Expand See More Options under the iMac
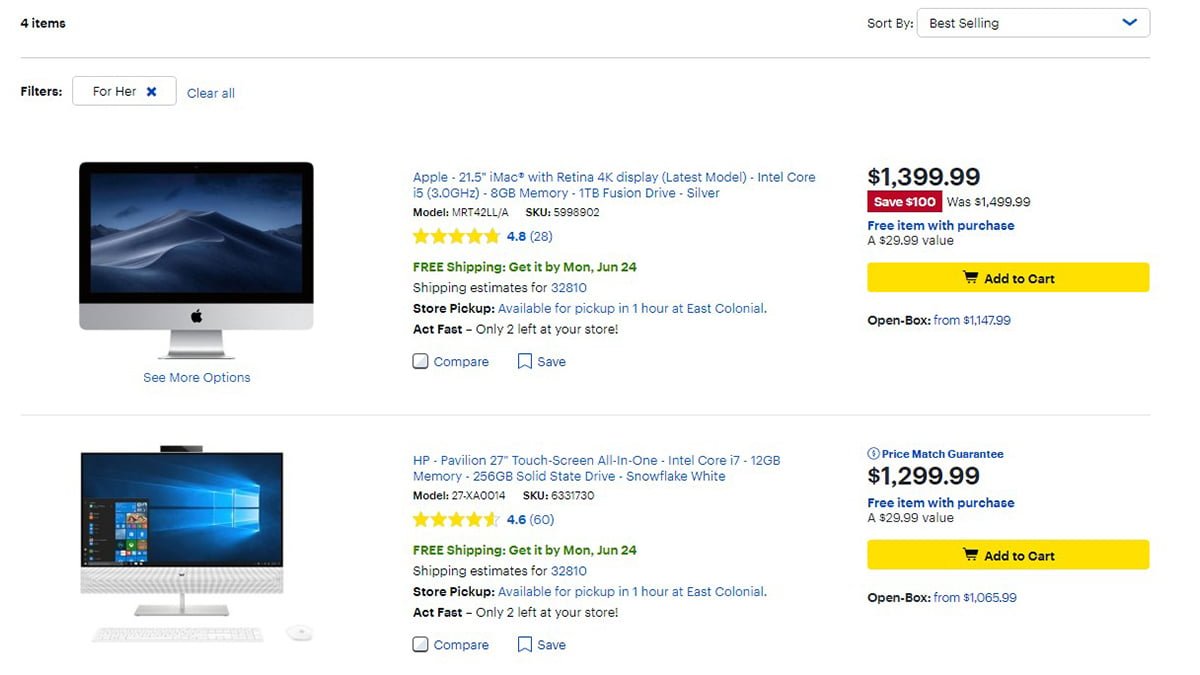The image size is (1200, 675). pyautogui.click(x=197, y=378)
